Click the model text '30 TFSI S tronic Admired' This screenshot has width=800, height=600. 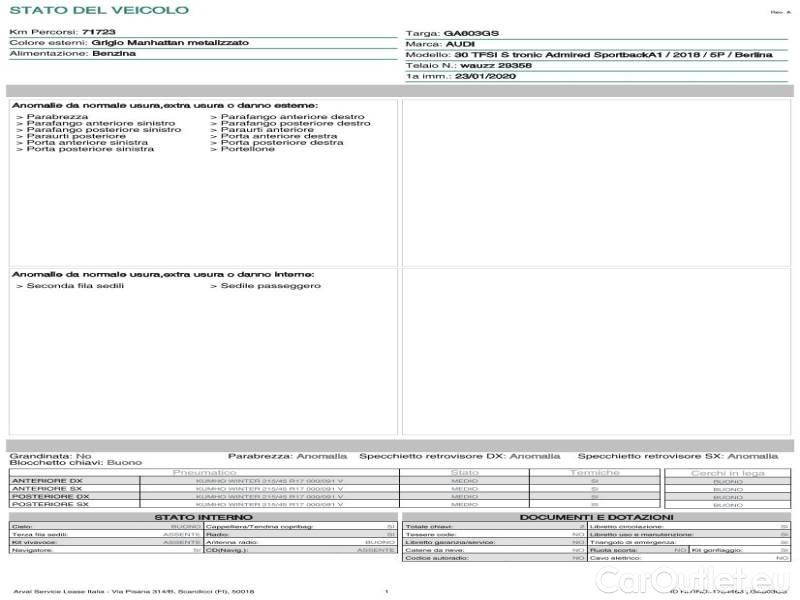point(522,55)
